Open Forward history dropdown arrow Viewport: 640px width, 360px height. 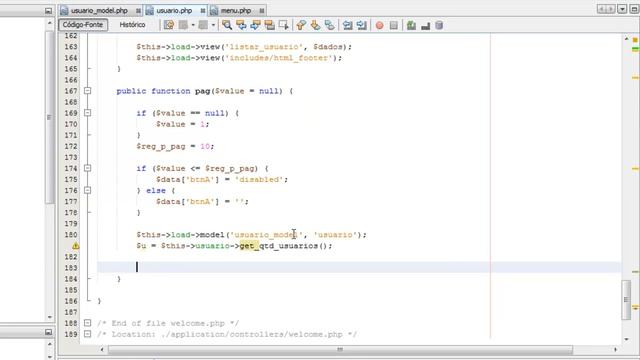click(x=213, y=25)
